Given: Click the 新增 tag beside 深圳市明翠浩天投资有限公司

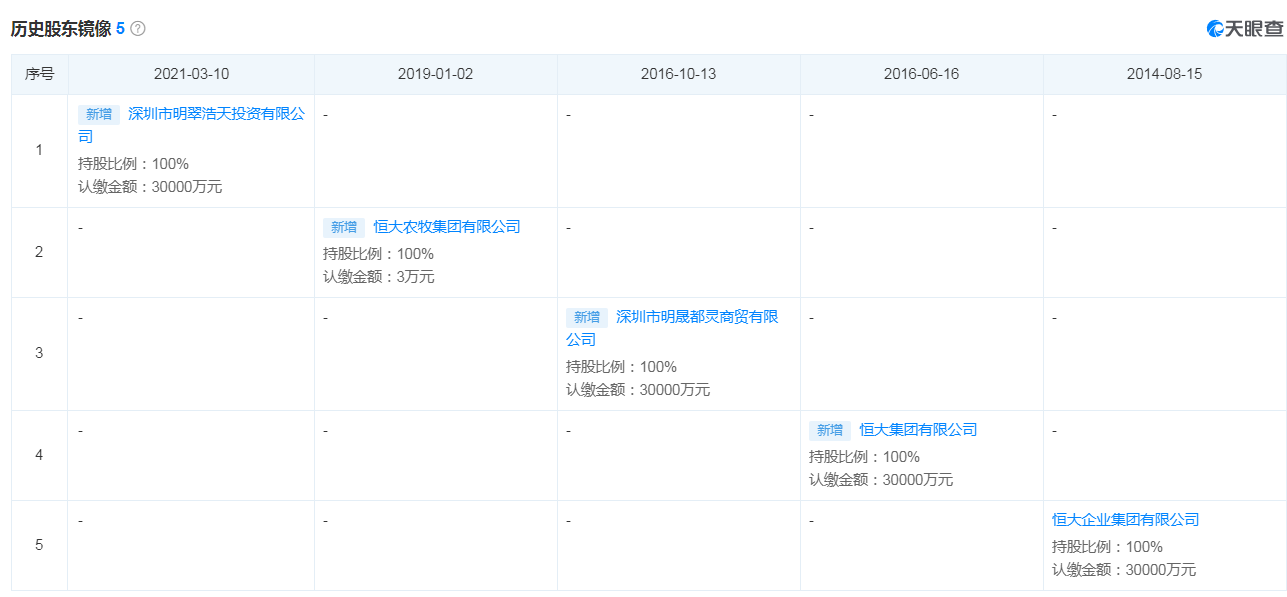Looking at the screenshot, I should [x=99, y=114].
